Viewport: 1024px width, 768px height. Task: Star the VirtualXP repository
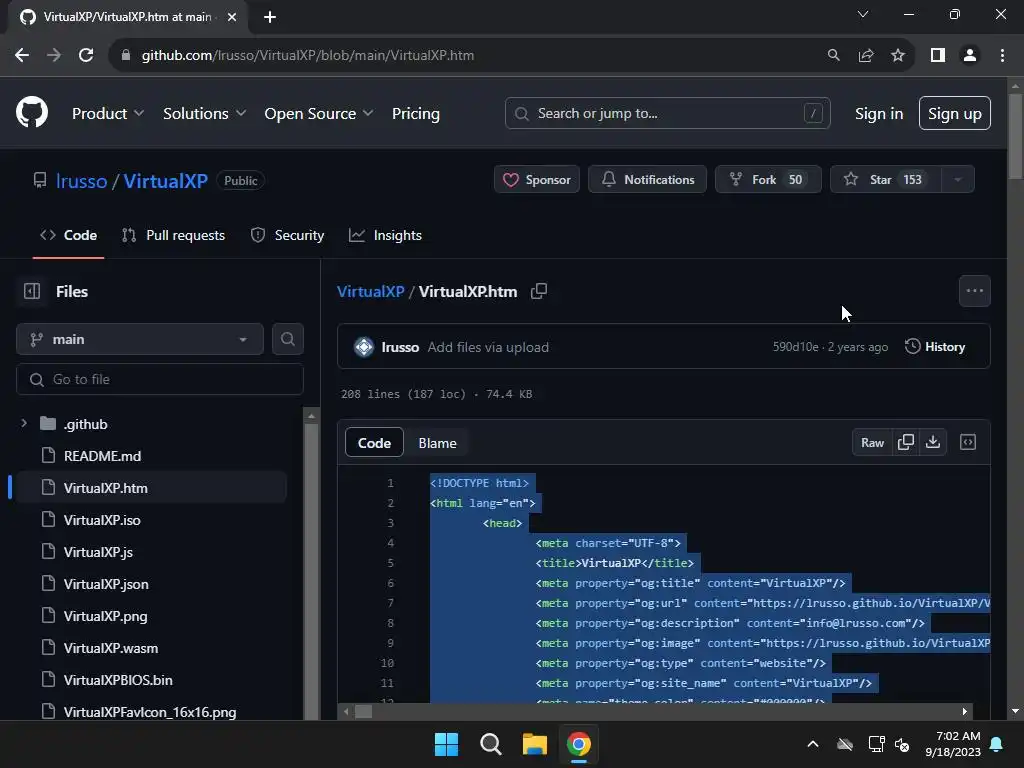coord(886,180)
